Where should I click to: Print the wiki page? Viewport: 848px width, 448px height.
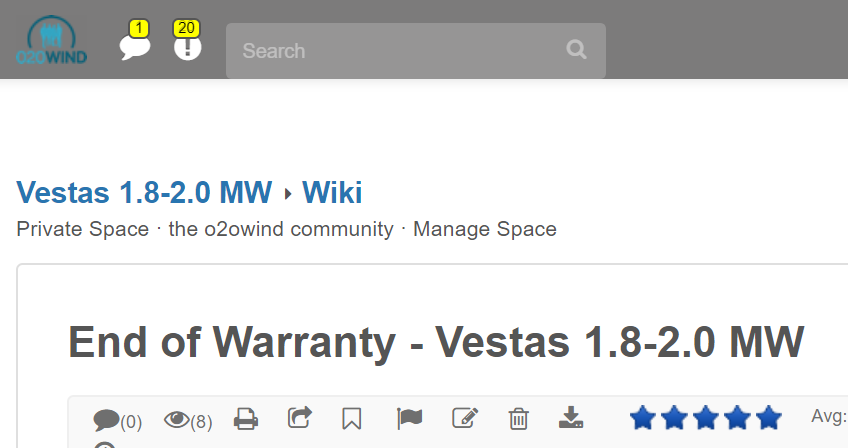pyautogui.click(x=246, y=419)
